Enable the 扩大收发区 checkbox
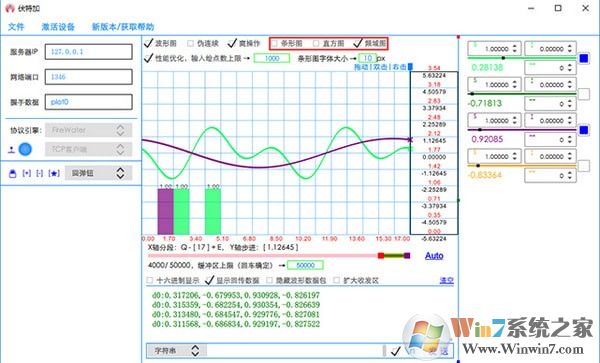The width and height of the screenshot is (600, 363). (336, 280)
